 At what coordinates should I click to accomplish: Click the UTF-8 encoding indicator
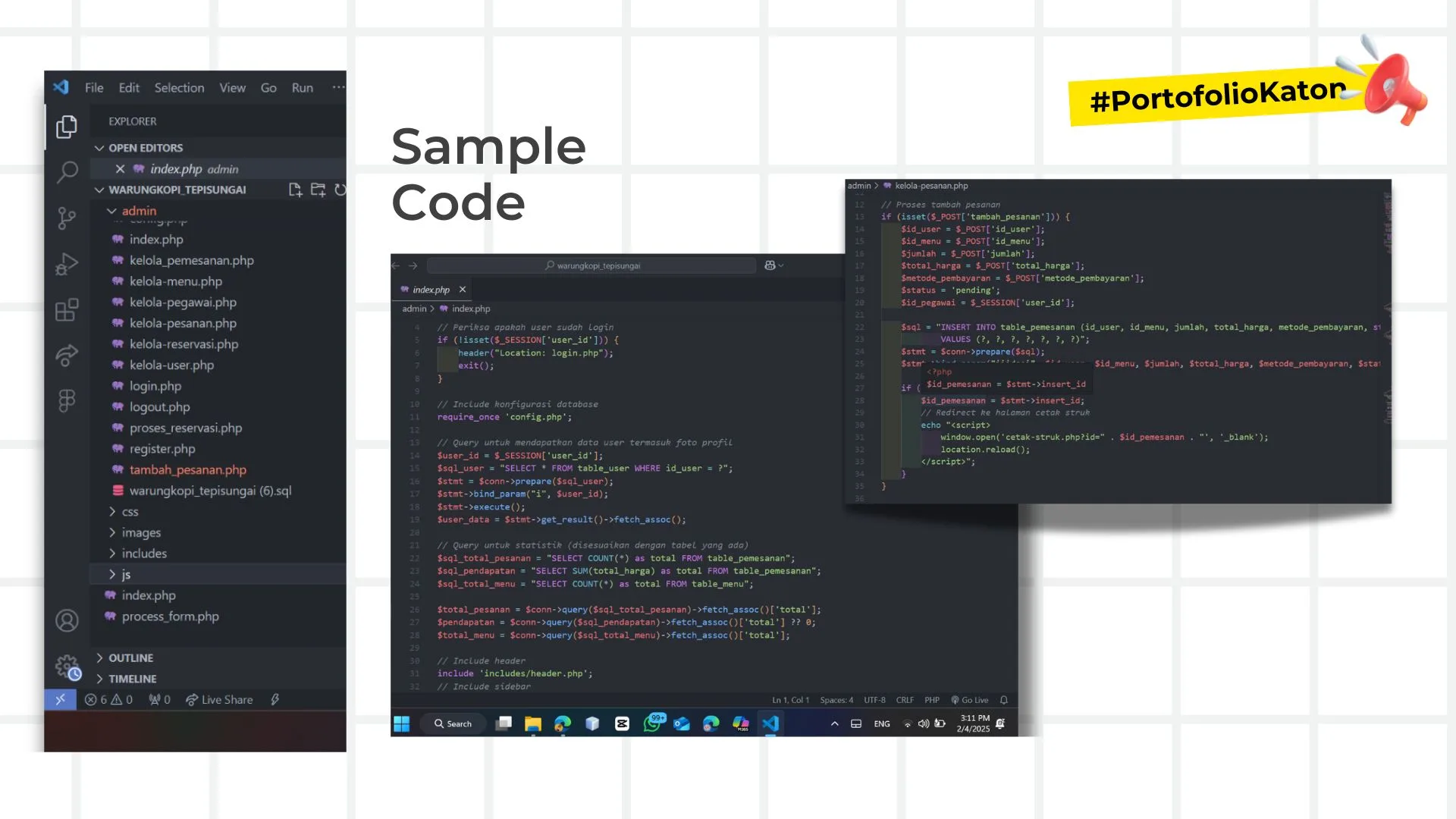coord(874,700)
